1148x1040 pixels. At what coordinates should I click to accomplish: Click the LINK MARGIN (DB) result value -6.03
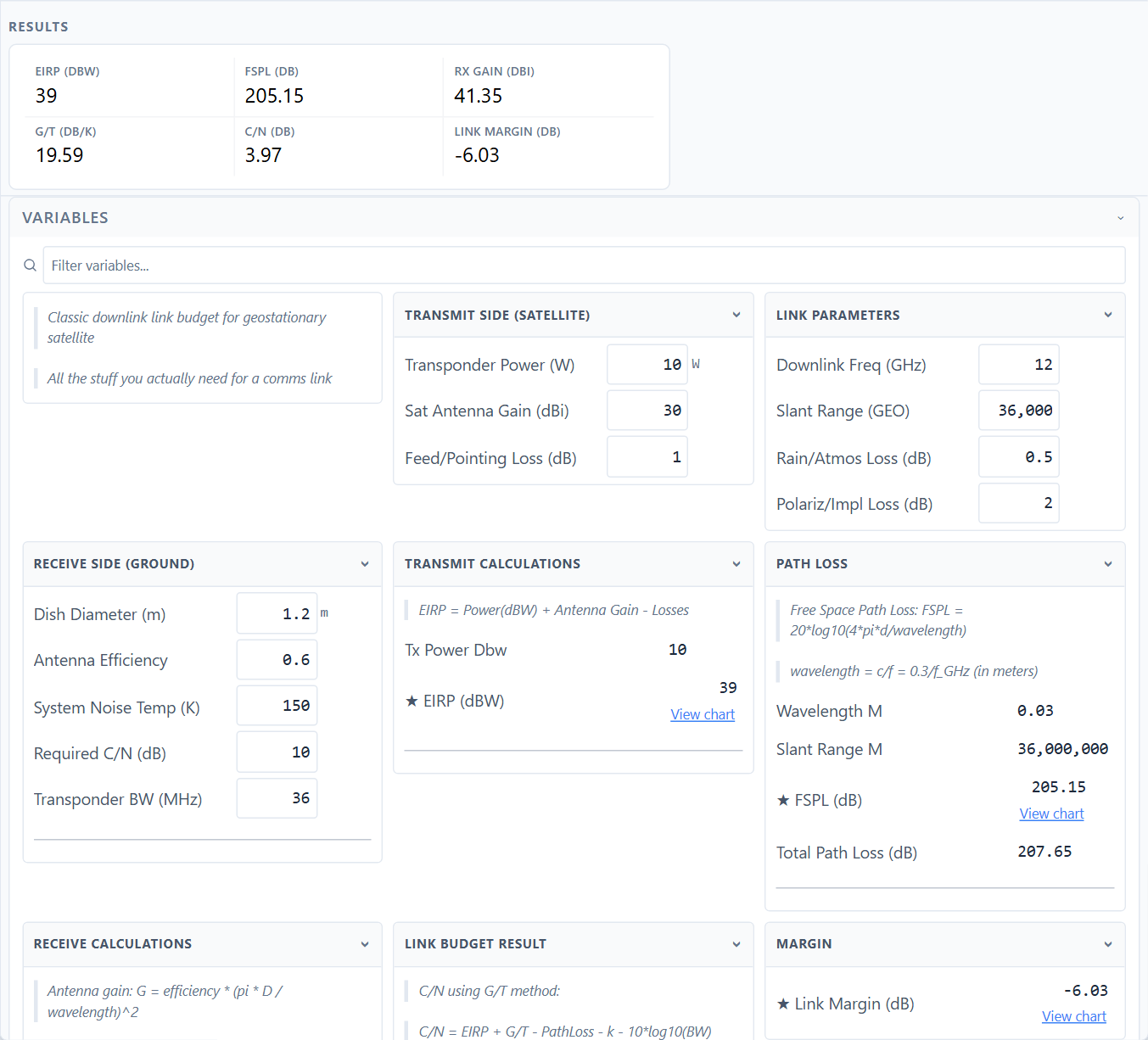[x=477, y=155]
